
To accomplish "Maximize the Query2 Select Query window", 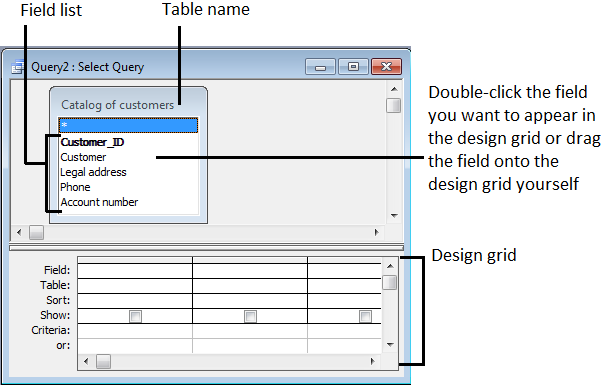I will 353,67.
